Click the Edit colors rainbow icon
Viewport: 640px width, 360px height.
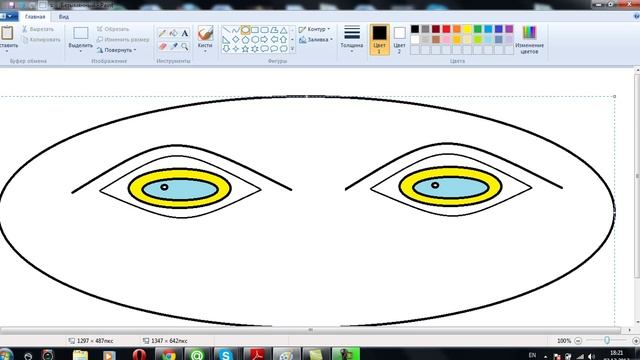click(x=529, y=32)
